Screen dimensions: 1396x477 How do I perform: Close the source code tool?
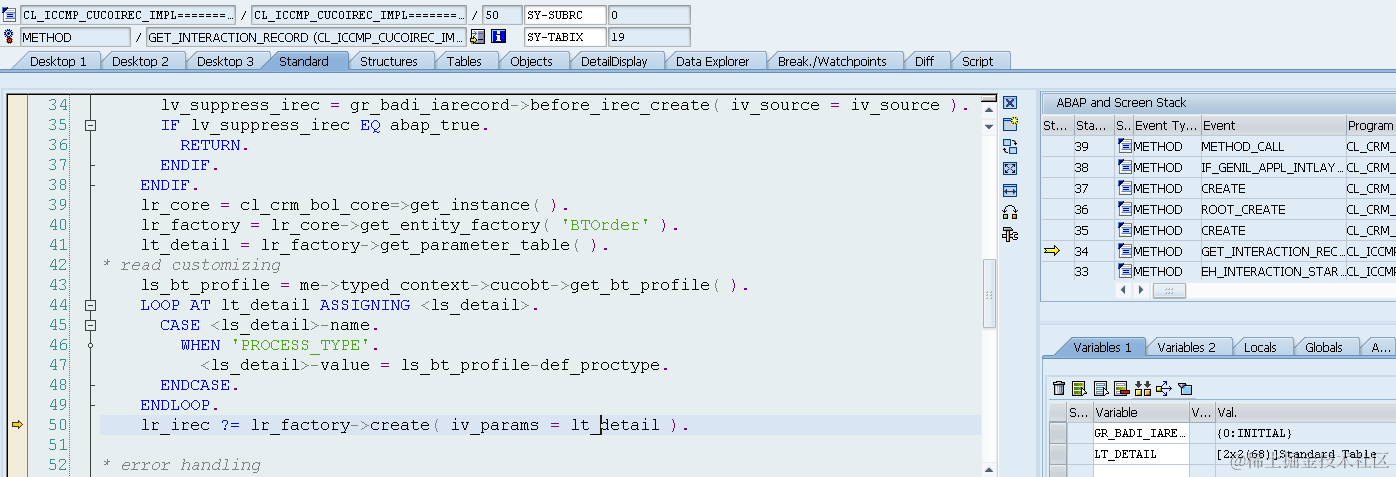tap(1010, 102)
